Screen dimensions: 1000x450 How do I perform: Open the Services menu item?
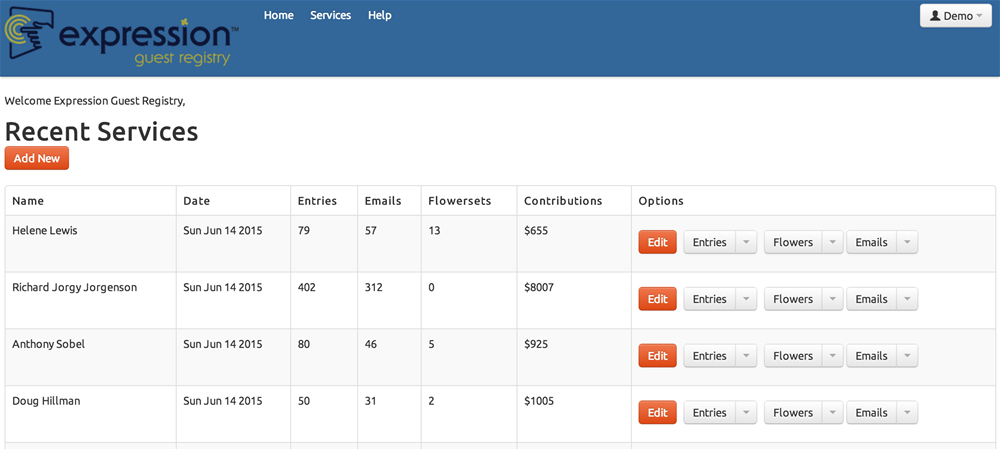[330, 15]
